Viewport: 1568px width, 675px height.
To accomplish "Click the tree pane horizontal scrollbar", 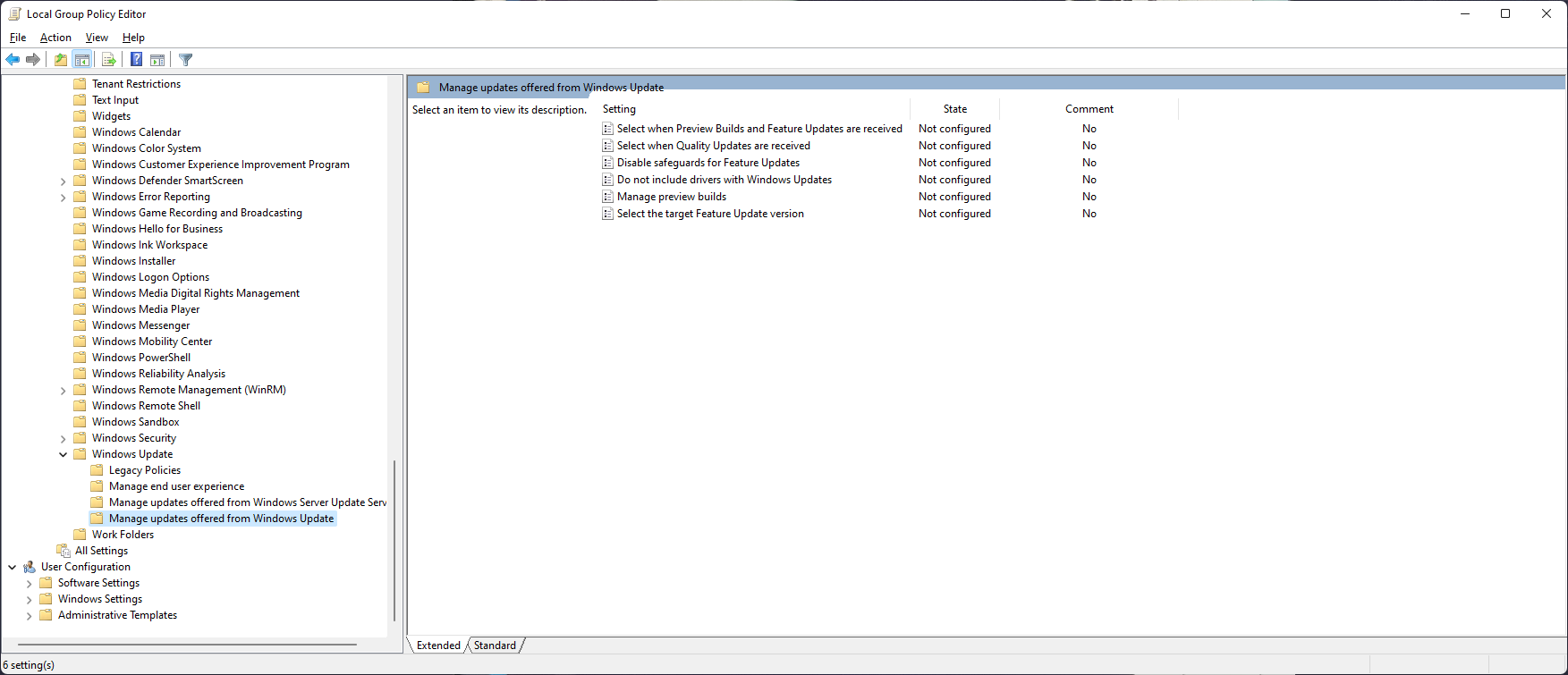I will 186,644.
